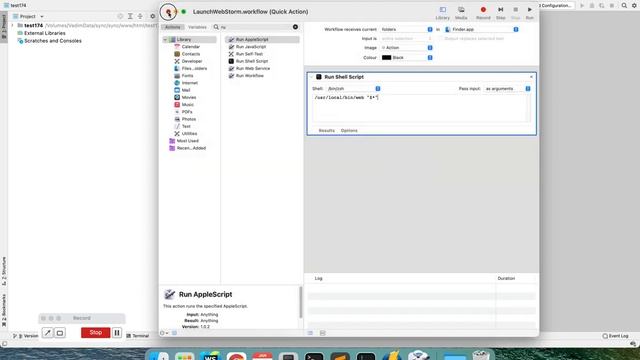The image size is (640, 360).
Task: Collapse the Run Shell Script action chevron
Action: [x=311, y=77]
